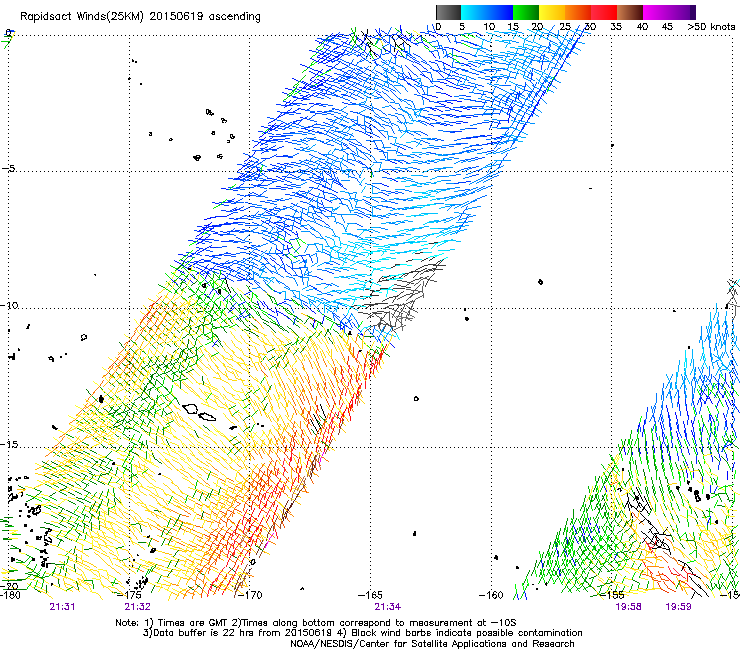Pick the red 30-35 knots legend segment
This screenshot has width=740, height=650.
(604, 12)
